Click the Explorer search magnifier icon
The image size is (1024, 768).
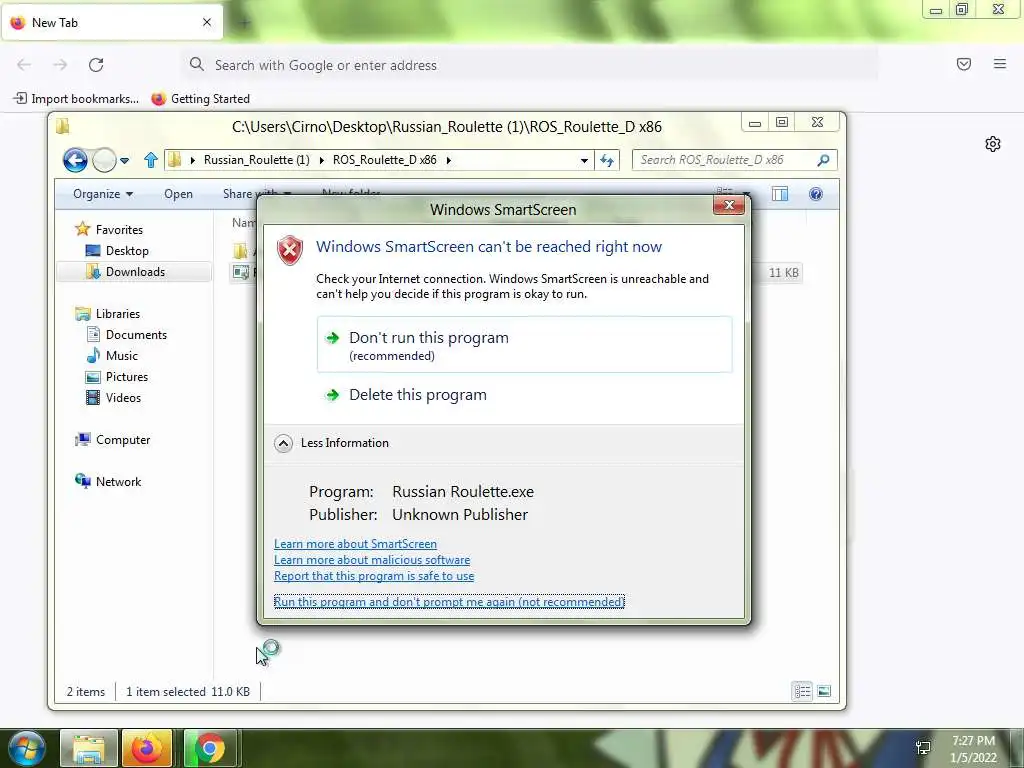824,160
